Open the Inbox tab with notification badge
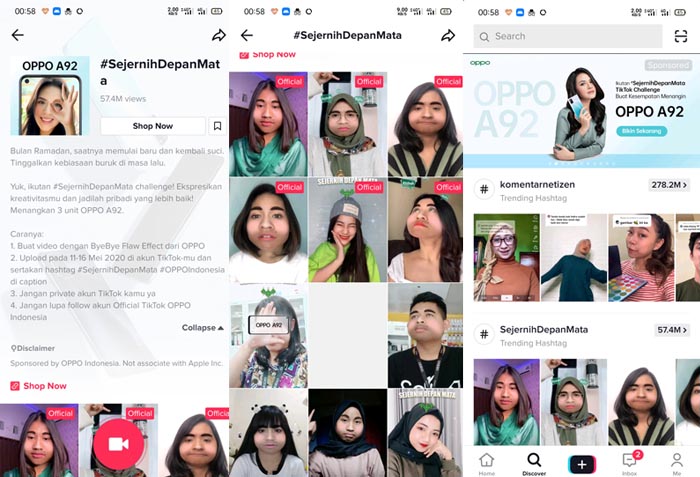 (x=630, y=464)
